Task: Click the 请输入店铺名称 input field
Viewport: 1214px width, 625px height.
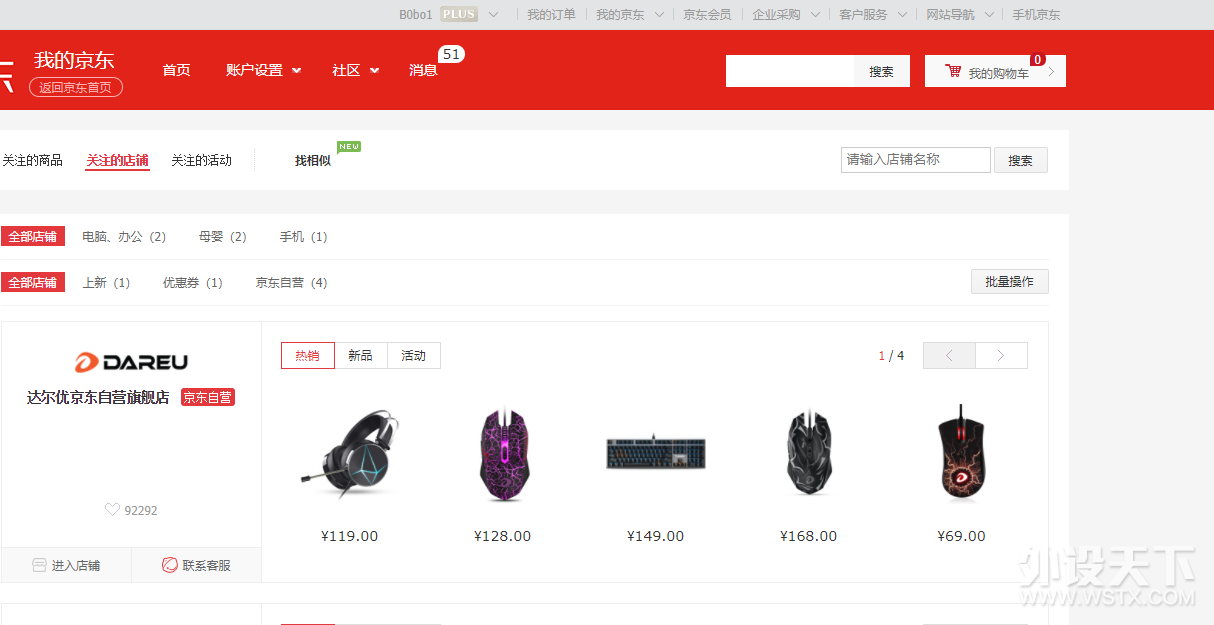Action: 916,160
